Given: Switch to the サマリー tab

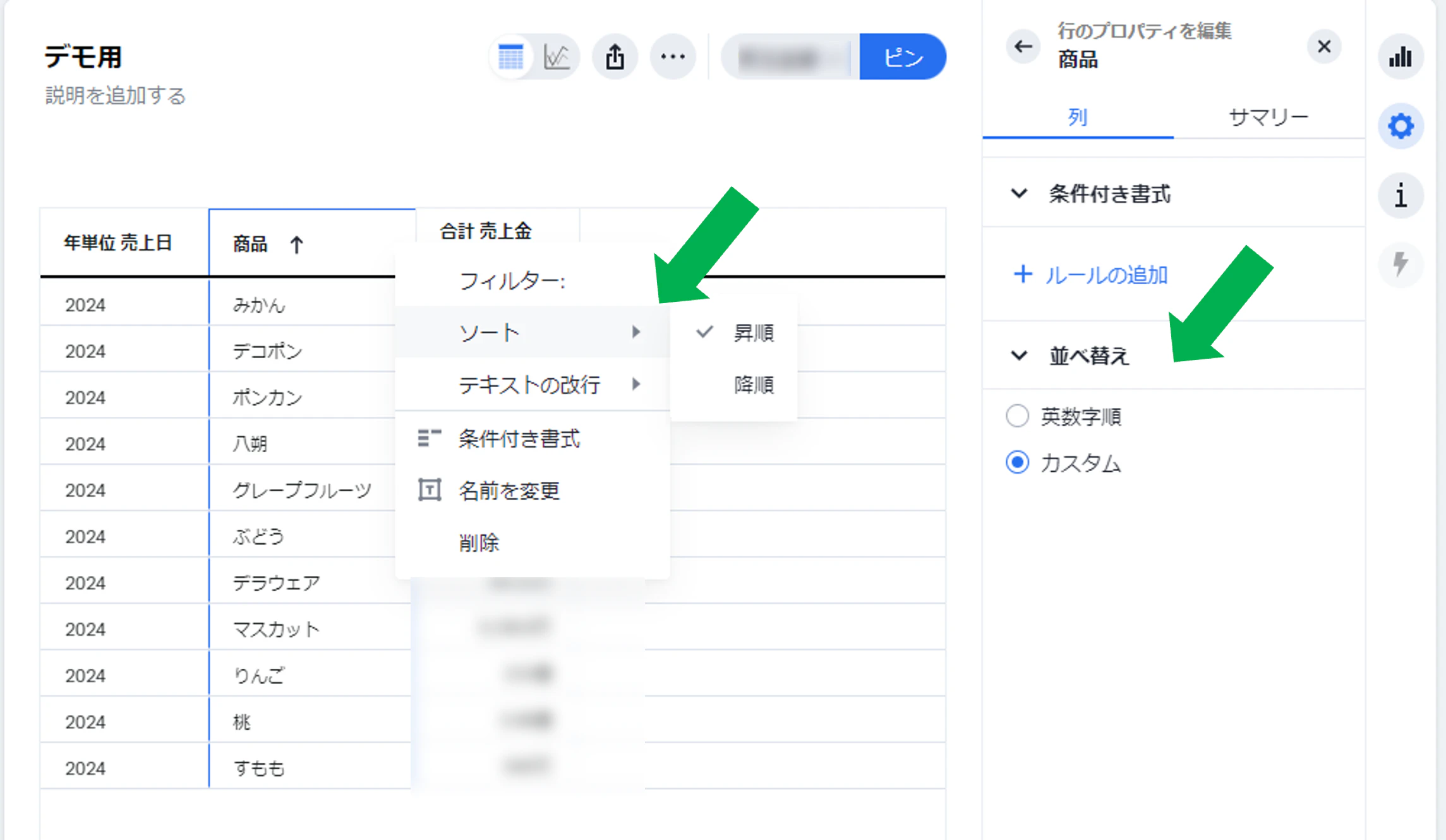Looking at the screenshot, I should [1268, 117].
